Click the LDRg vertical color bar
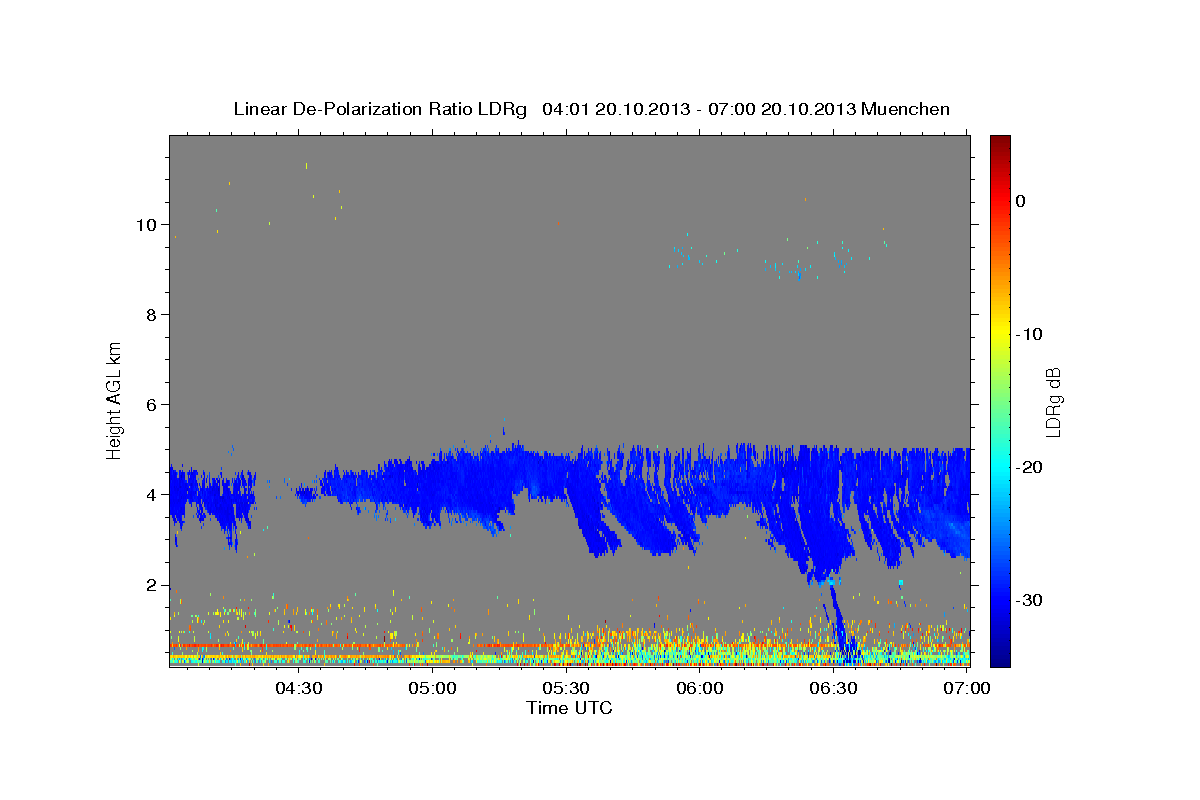 1000,401
